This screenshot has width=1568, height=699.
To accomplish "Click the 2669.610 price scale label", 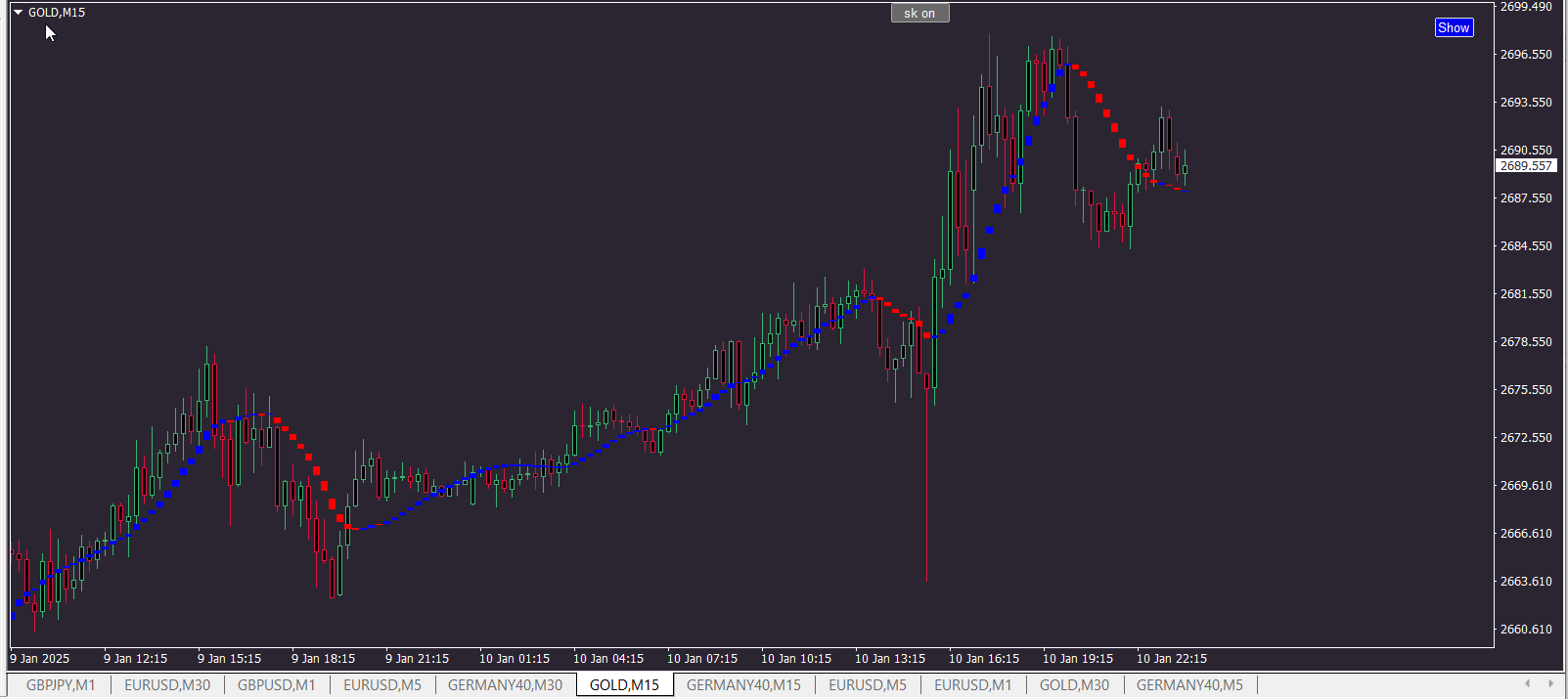I will point(1526,486).
